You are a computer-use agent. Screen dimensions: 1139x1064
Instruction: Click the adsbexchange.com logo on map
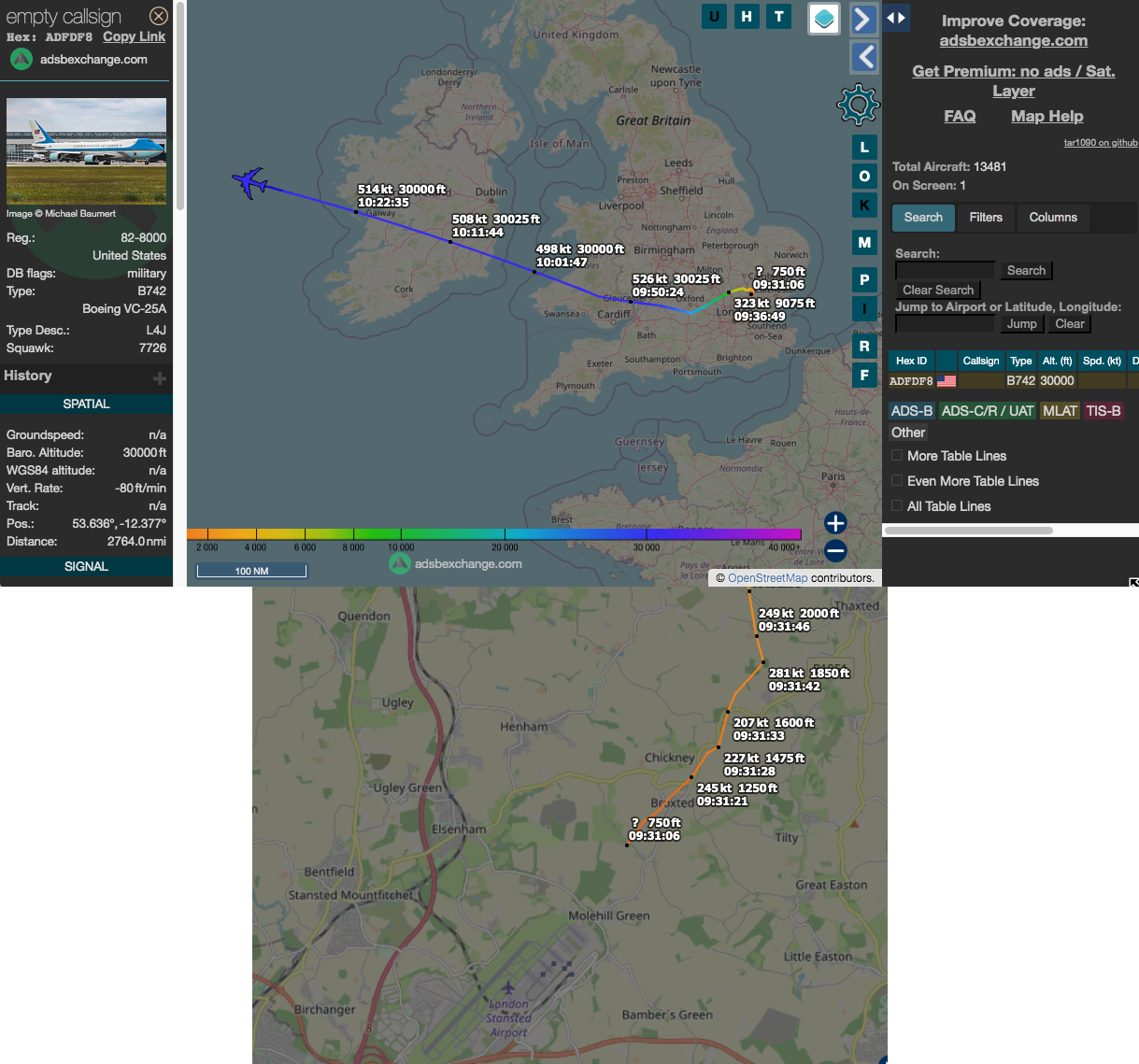456,563
